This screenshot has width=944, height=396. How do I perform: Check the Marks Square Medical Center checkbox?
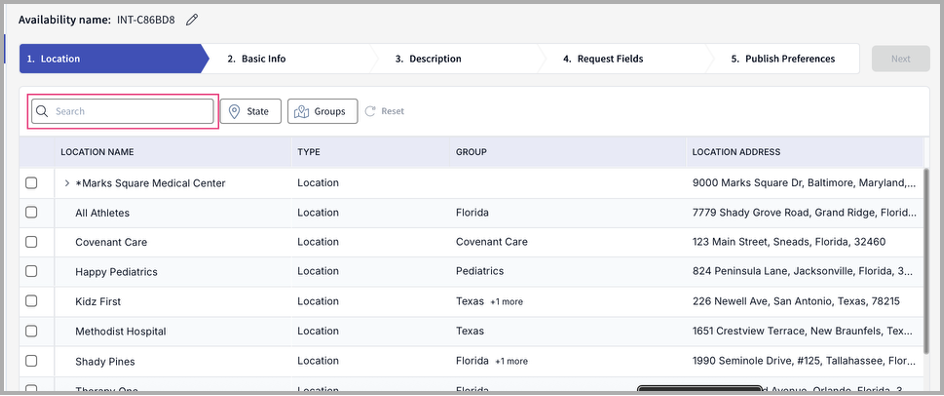click(x=31, y=183)
